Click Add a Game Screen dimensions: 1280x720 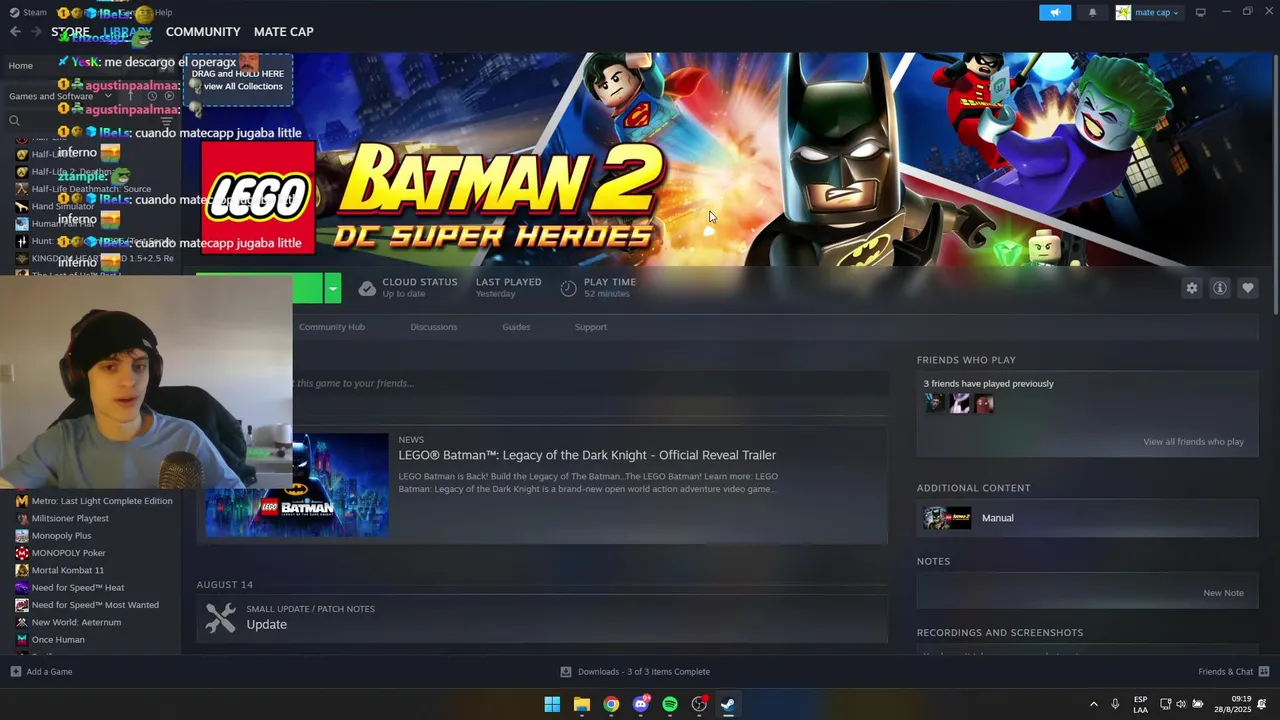point(41,672)
